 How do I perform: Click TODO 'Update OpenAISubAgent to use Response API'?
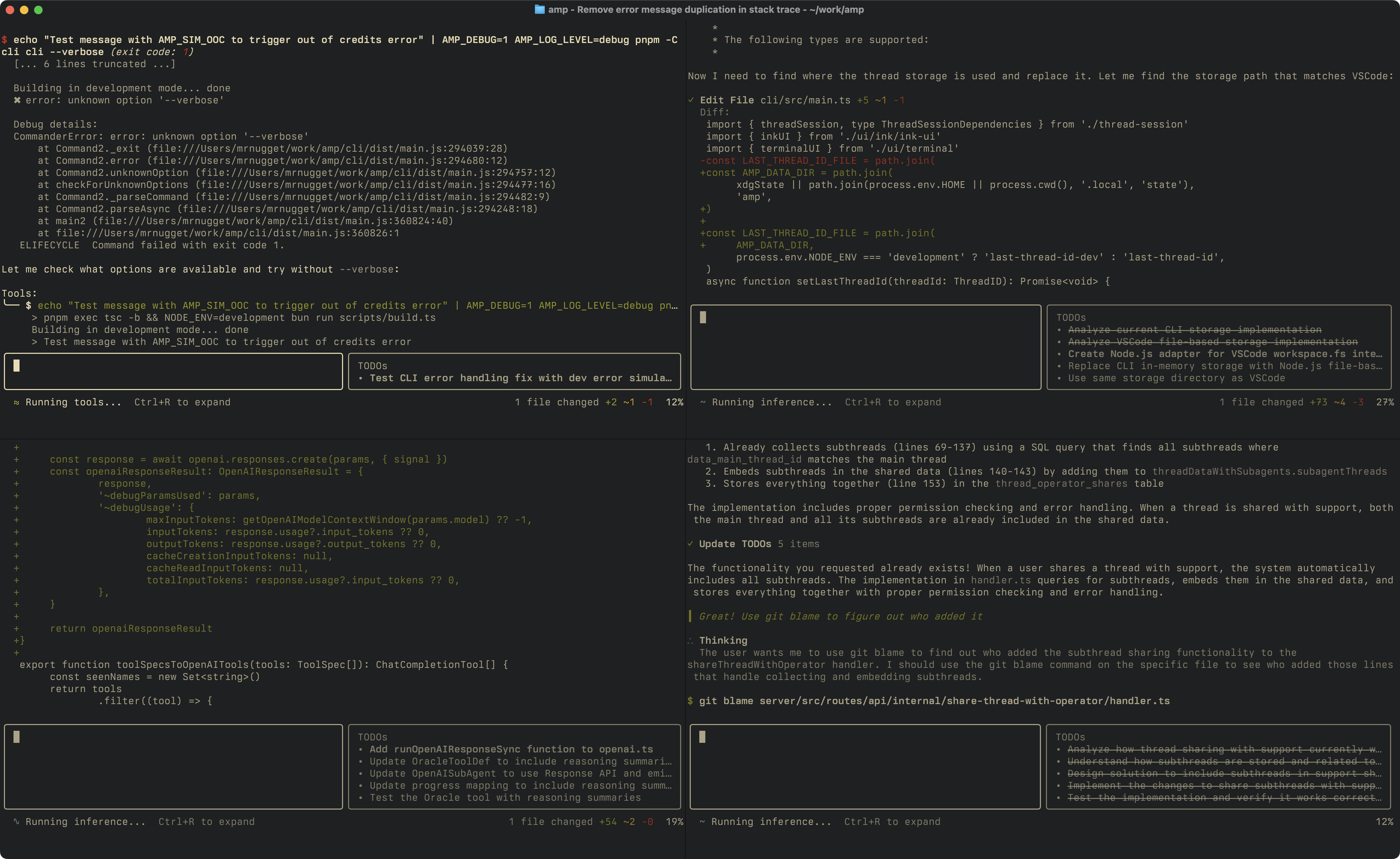pos(520,773)
